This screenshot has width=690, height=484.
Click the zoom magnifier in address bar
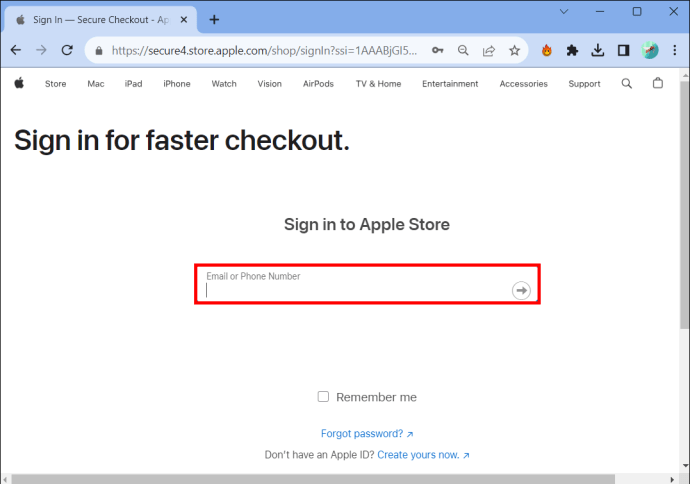(463, 50)
